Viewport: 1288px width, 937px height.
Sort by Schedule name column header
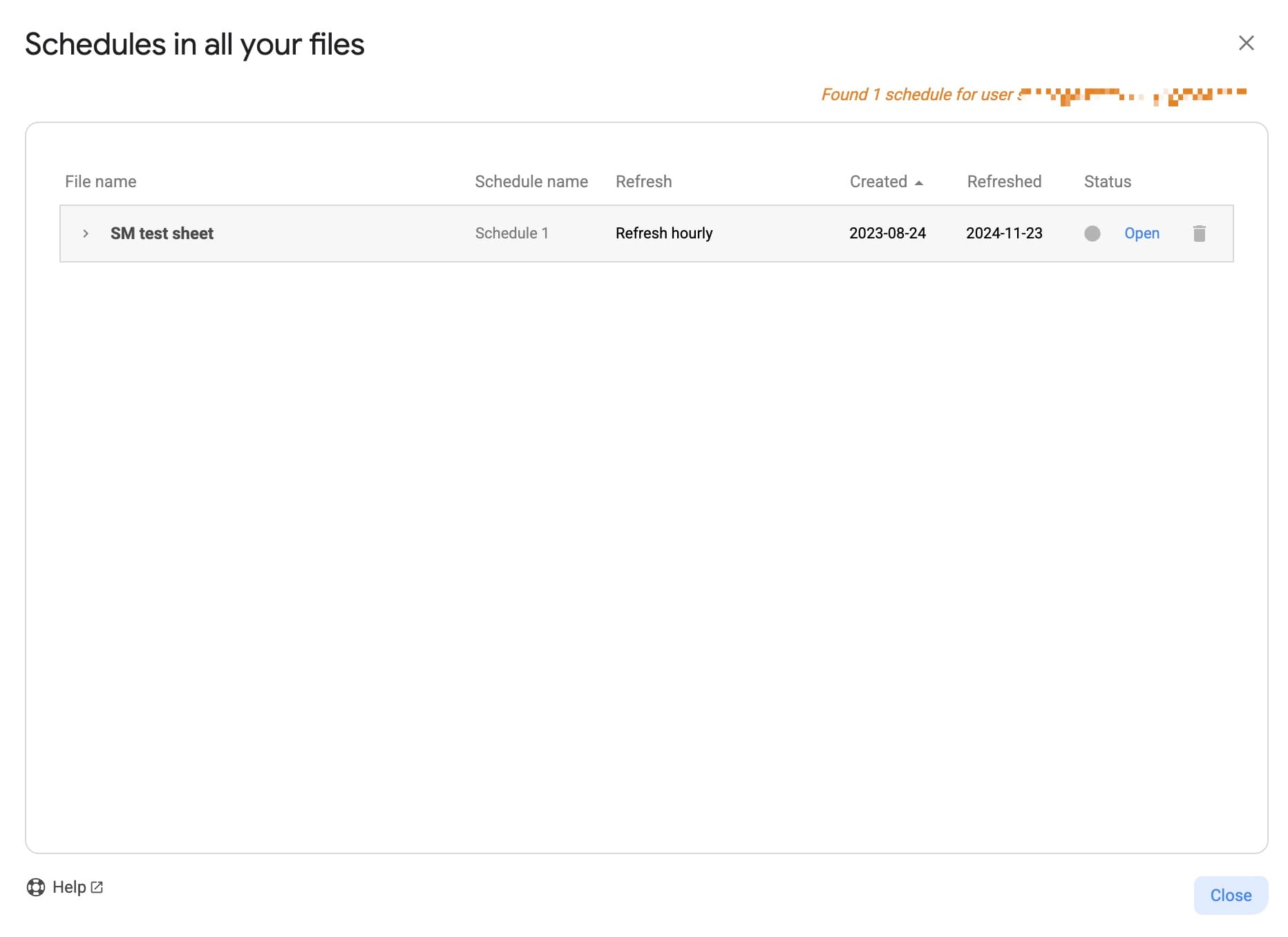[x=531, y=182]
